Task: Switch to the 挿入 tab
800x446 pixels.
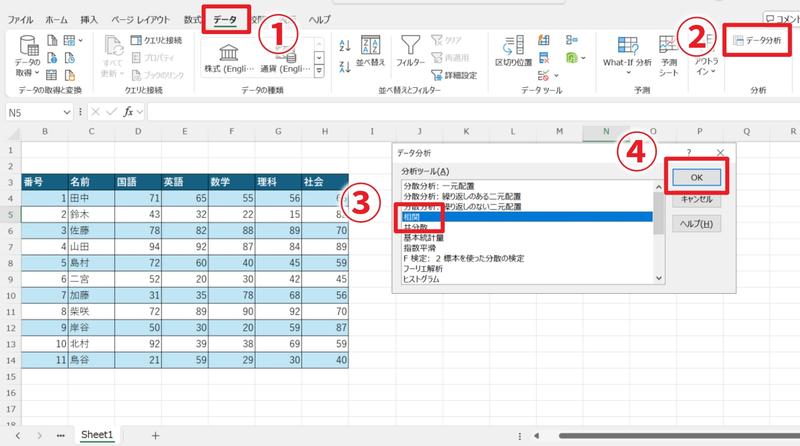Action: click(89, 20)
